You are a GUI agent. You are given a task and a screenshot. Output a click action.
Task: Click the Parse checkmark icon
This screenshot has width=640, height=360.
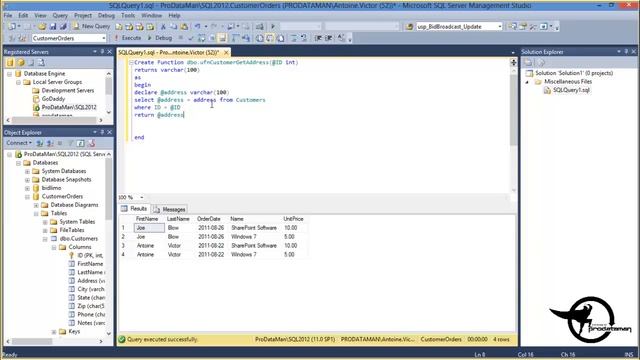click(191, 38)
